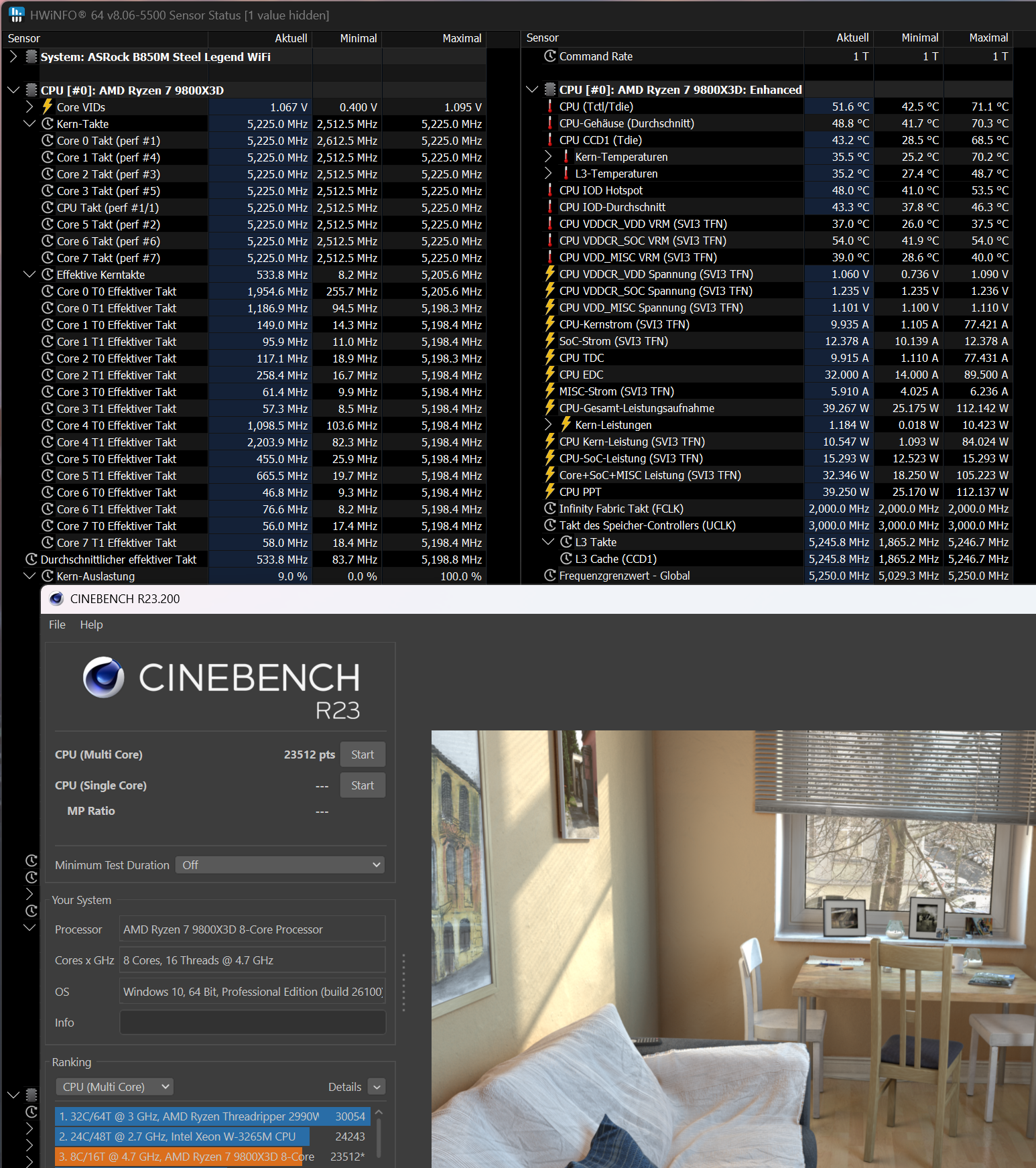Viewport: 1036px width, 1168px height.
Task: Click clock icon beside Core 0 Takt (perf #1)
Action: [48, 140]
